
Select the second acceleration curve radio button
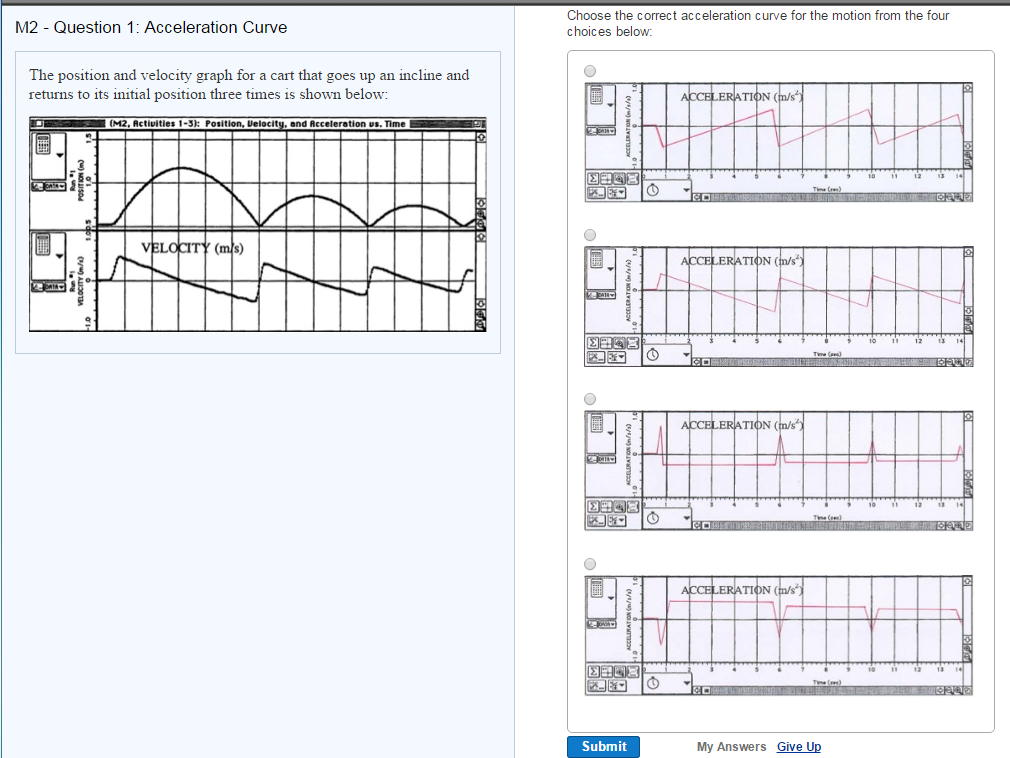pyautogui.click(x=590, y=235)
